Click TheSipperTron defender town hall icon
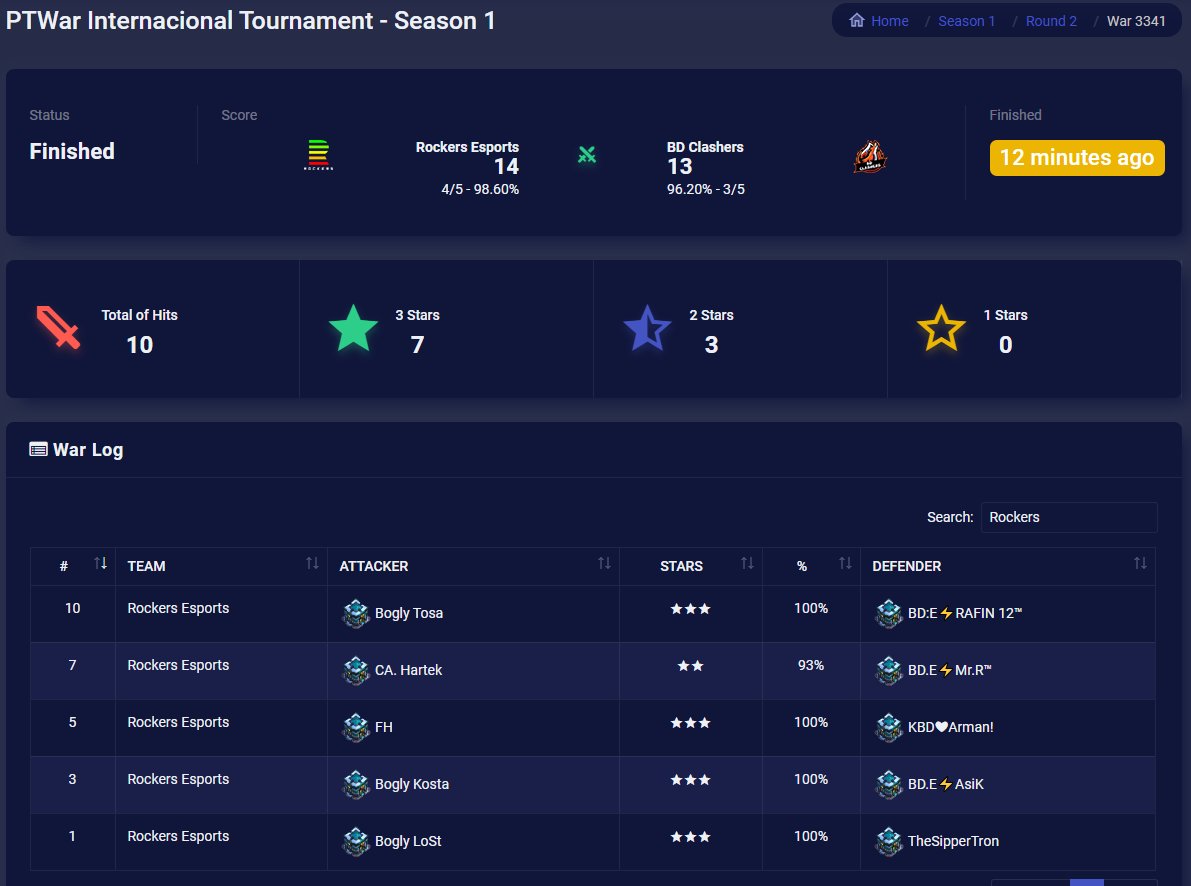Screen dimensions: 1191x886 click(889, 841)
